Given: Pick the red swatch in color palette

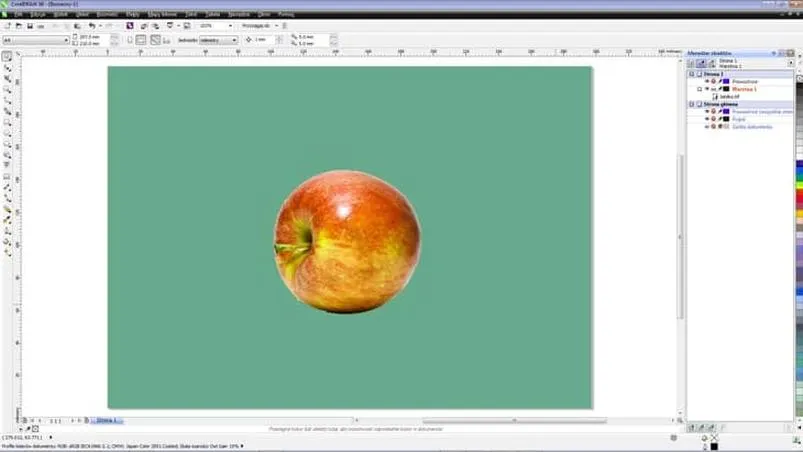Looking at the screenshot, I should 799,197.
